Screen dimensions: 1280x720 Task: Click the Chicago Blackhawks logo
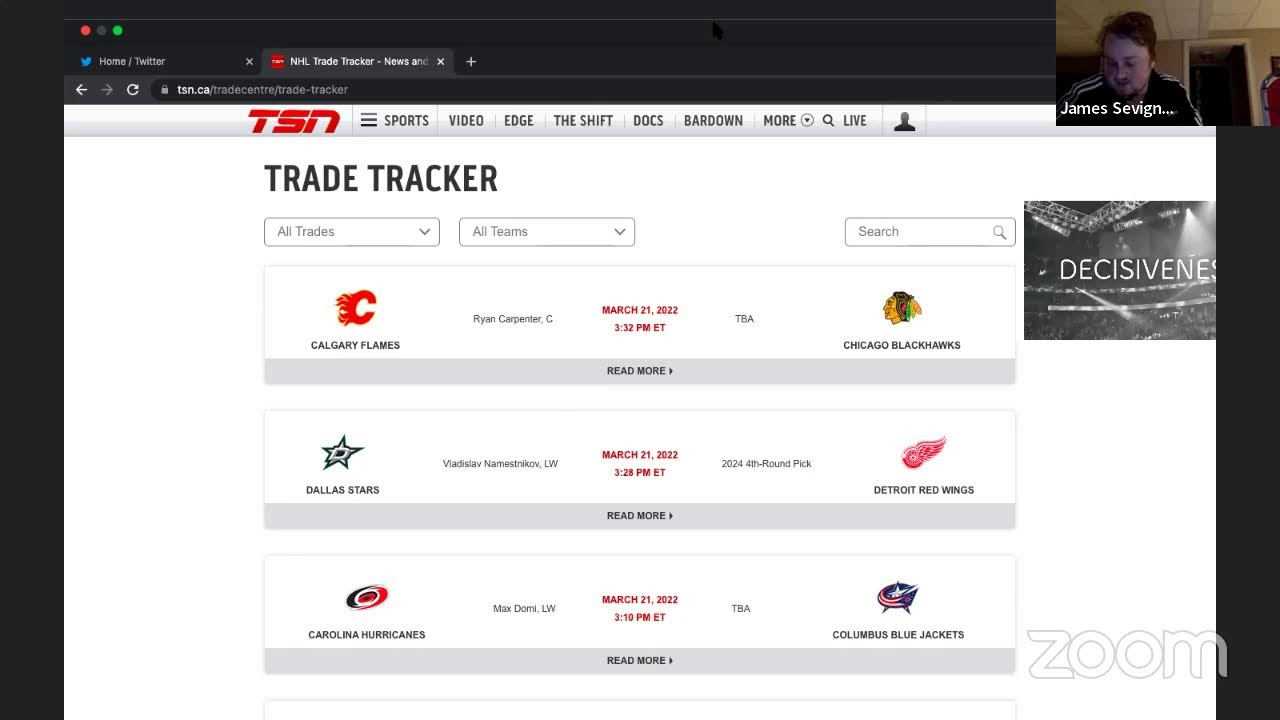(x=902, y=308)
